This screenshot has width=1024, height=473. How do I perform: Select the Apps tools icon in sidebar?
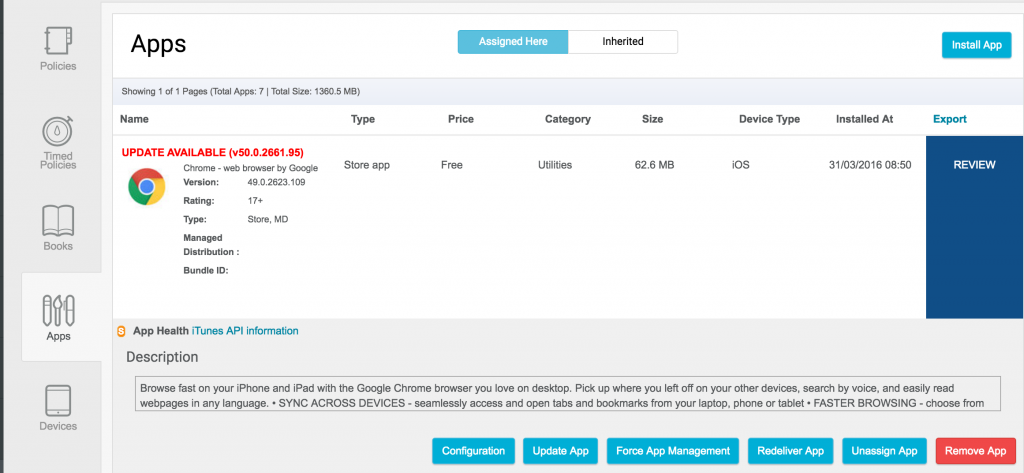click(58, 310)
